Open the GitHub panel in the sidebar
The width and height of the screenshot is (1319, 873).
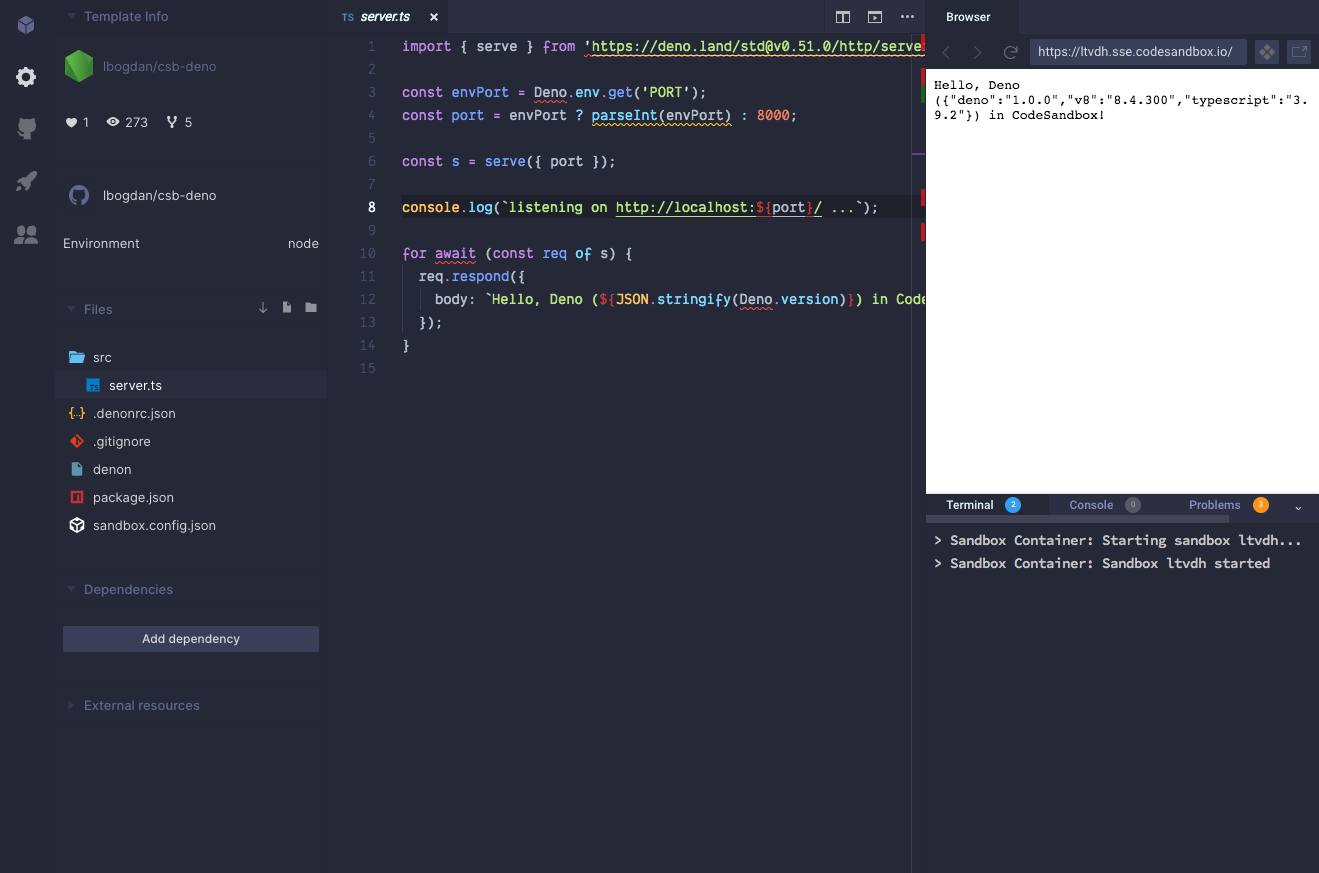[25, 127]
